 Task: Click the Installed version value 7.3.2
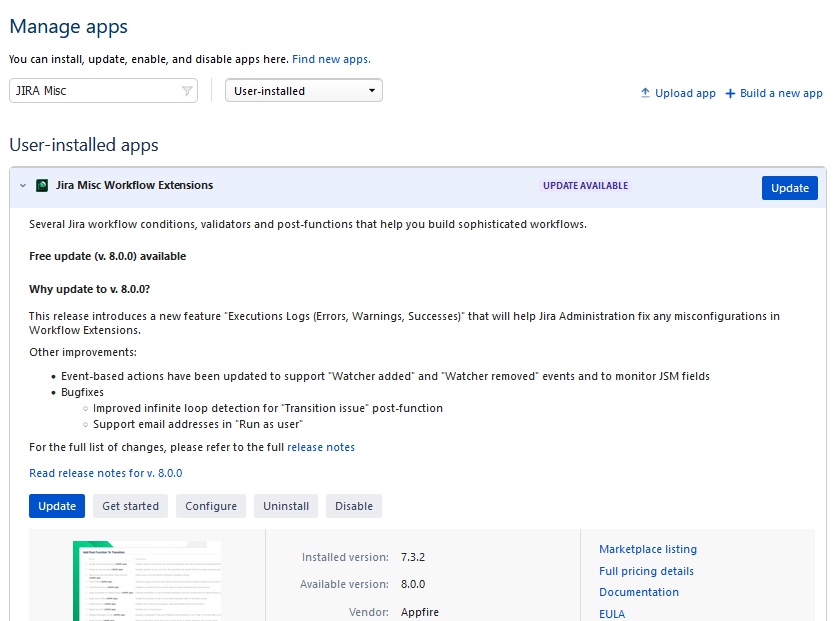click(413, 557)
